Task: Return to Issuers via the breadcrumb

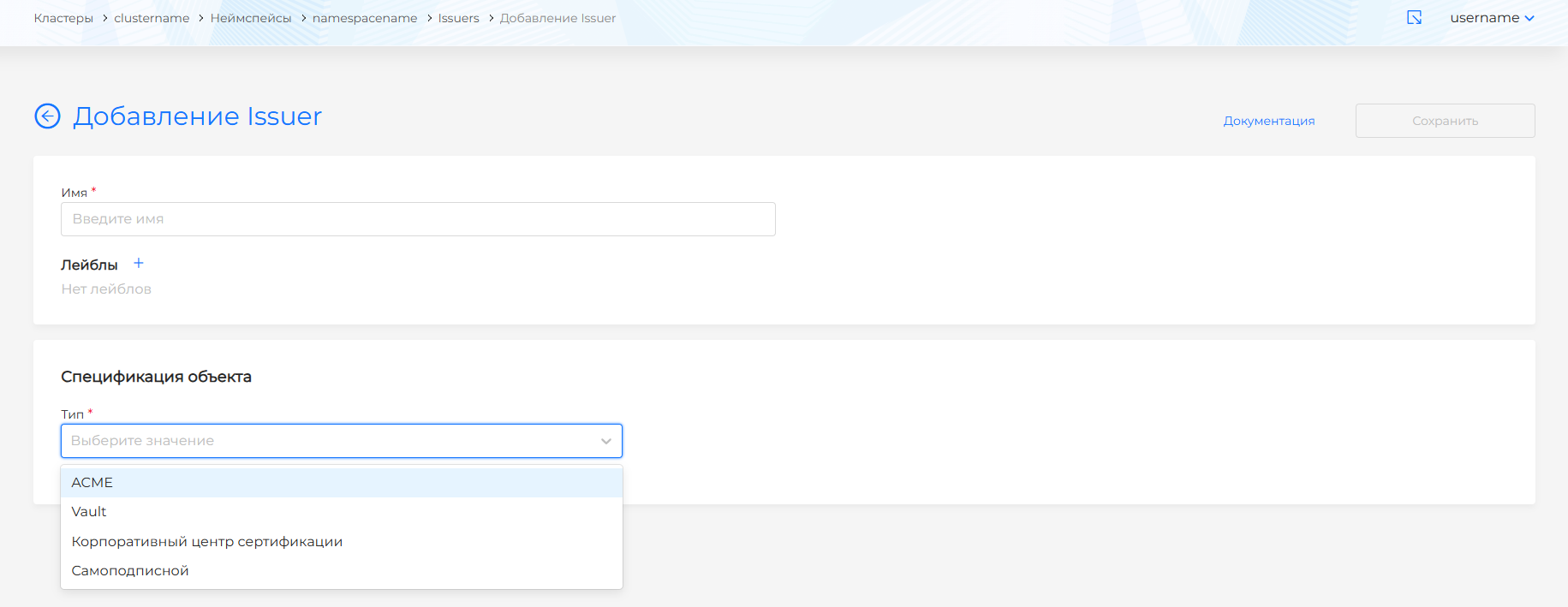Action: coord(458,18)
